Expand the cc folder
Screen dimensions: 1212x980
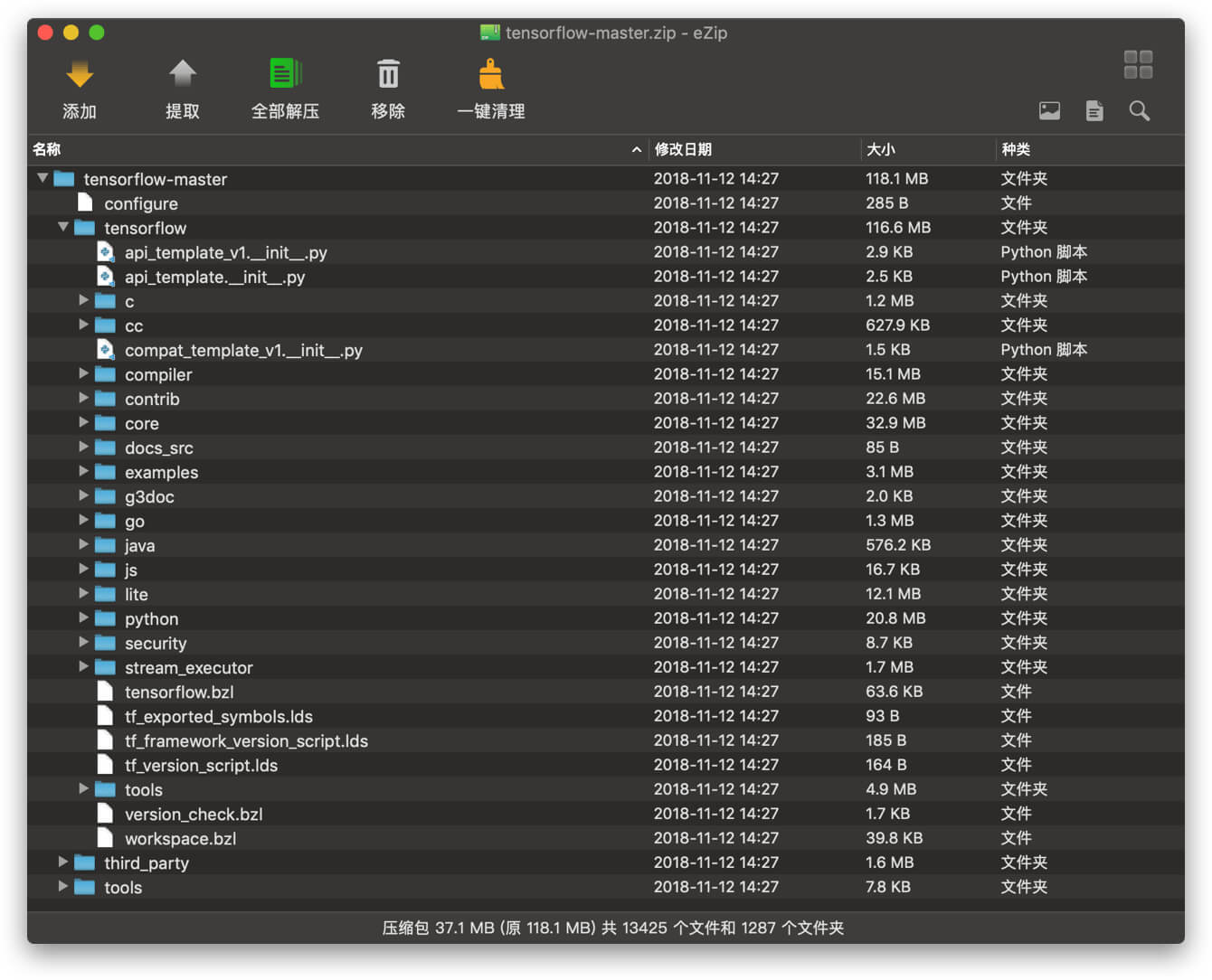click(x=83, y=325)
